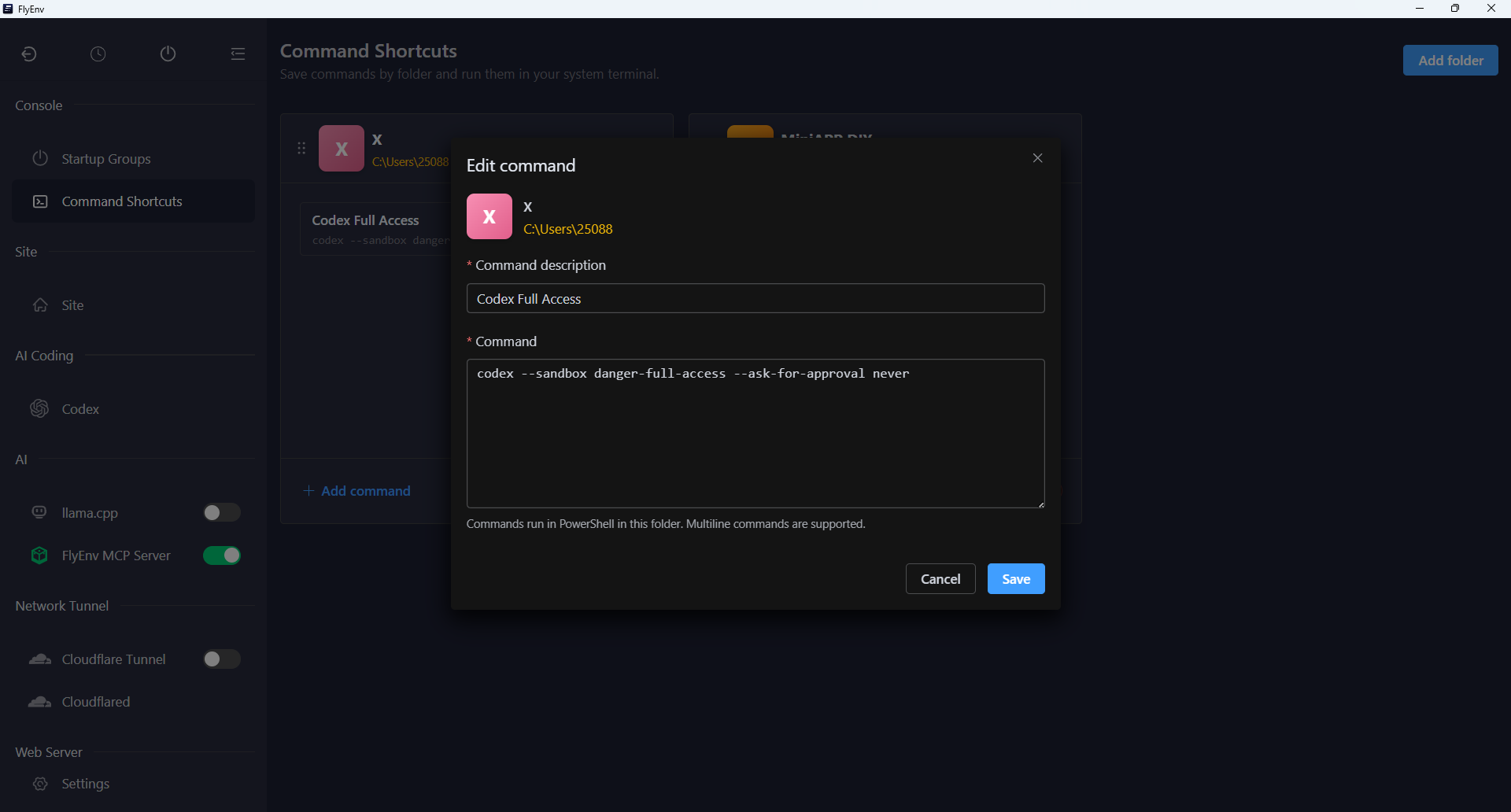This screenshot has width=1511, height=812.
Task: Open the clock history icon in sidebar
Action: coord(98,54)
